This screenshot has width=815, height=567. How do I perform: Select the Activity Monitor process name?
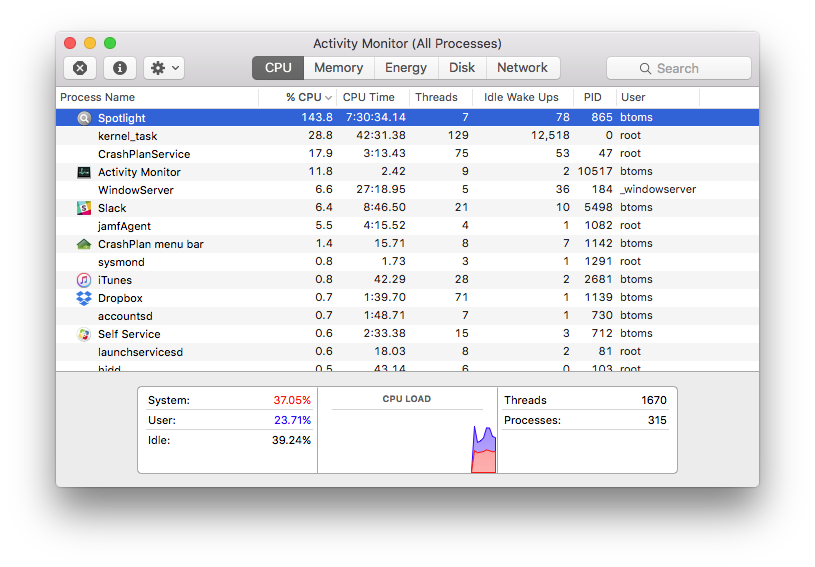click(139, 172)
